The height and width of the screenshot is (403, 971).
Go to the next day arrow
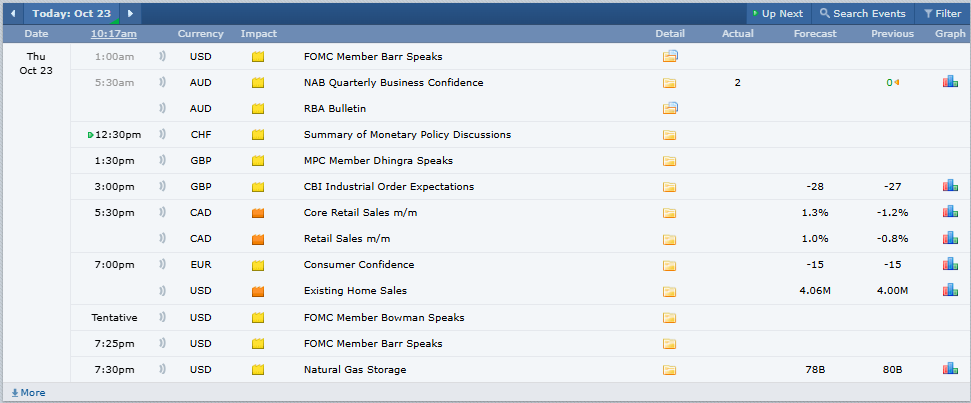[x=130, y=14]
